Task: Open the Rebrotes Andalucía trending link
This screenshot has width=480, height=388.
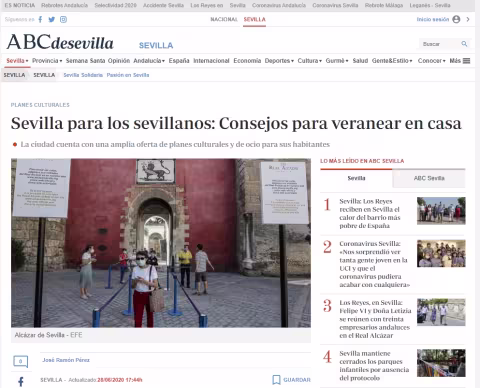Action: click(64, 5)
